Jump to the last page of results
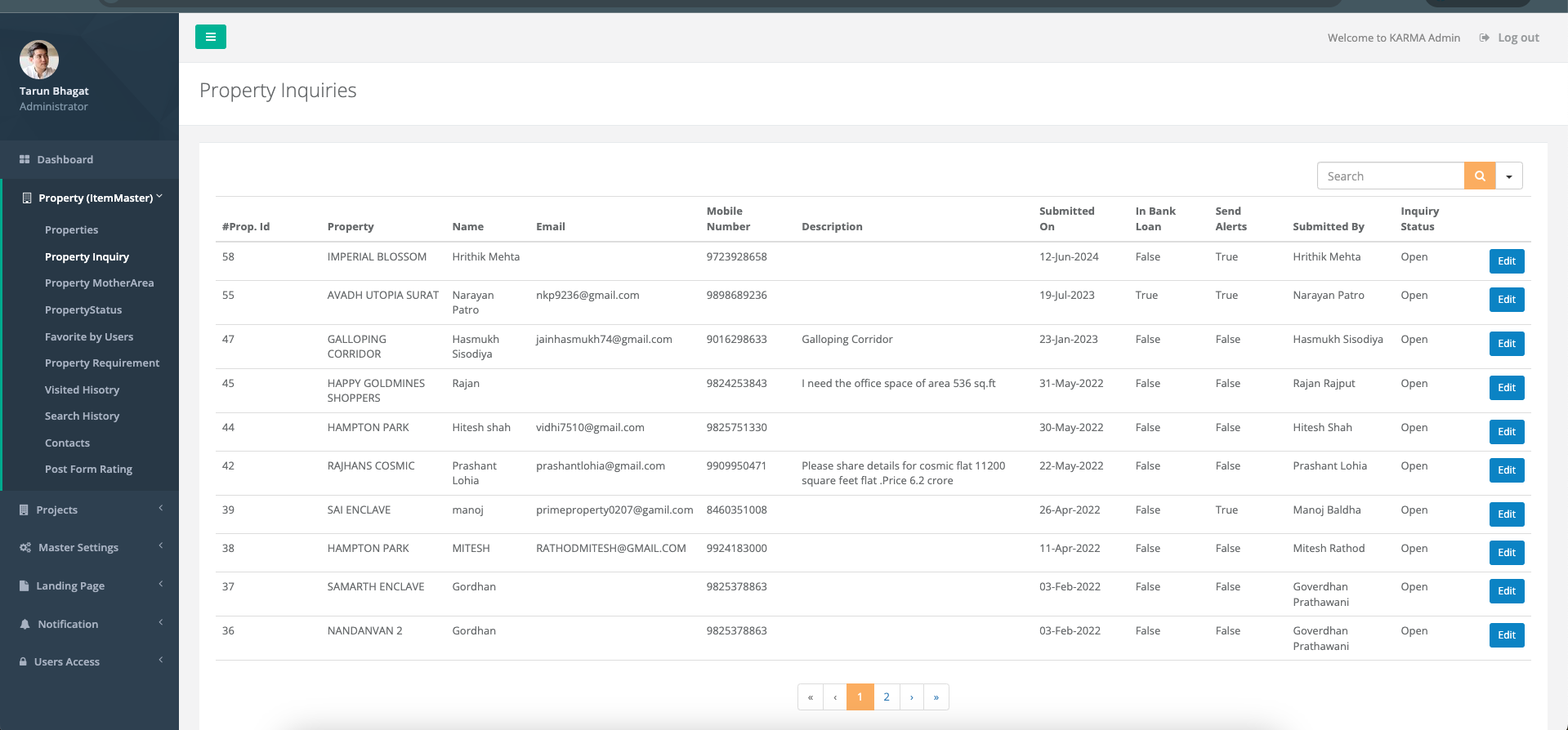Viewport: 1568px width, 730px height. (936, 697)
